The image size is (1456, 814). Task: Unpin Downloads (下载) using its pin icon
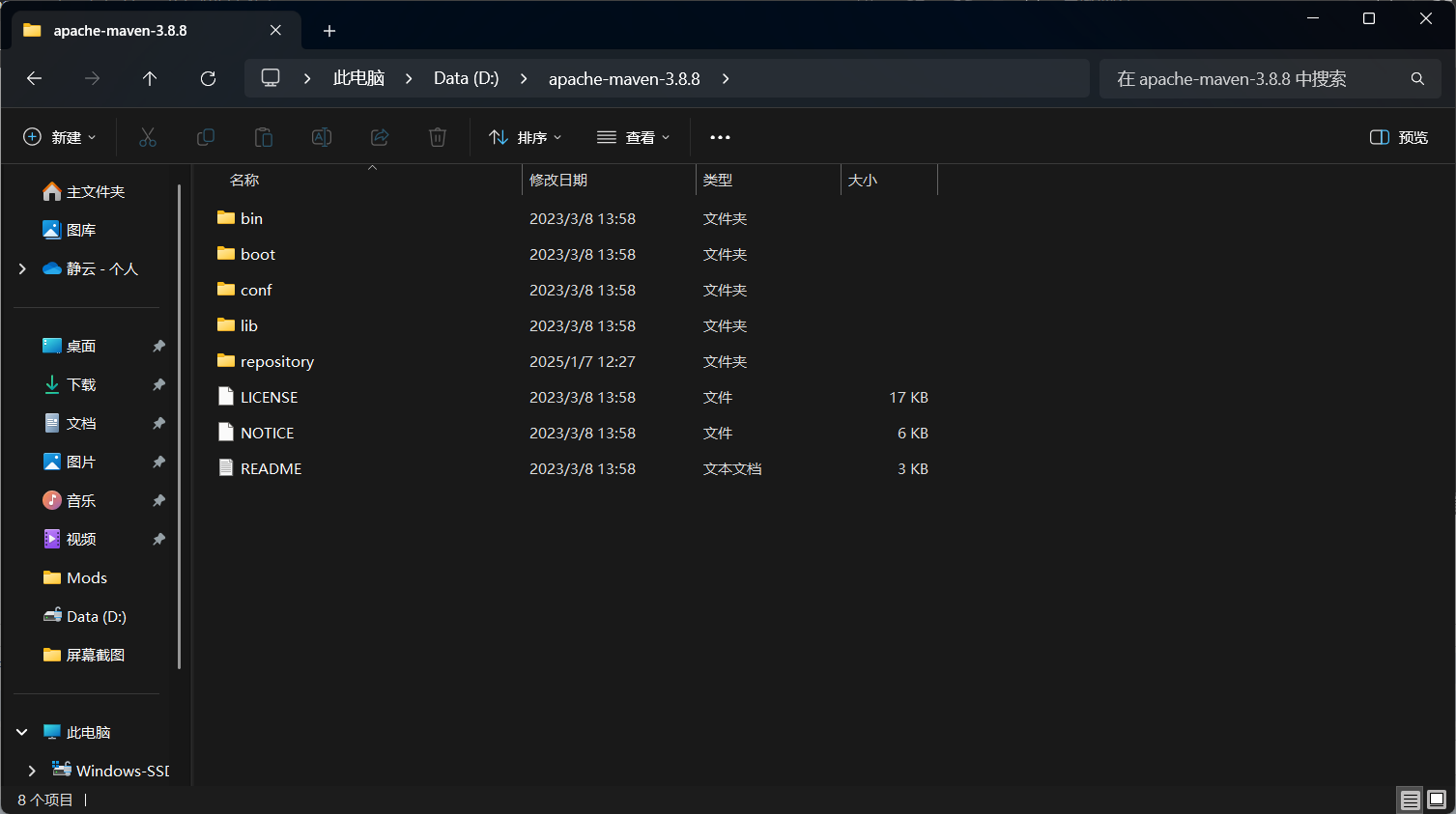tap(158, 384)
